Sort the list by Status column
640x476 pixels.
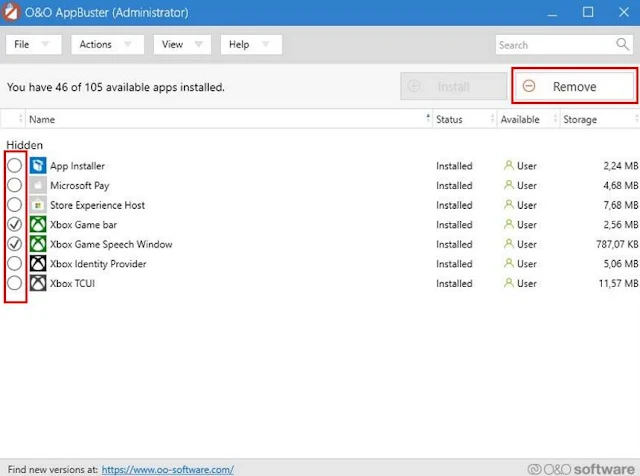pyautogui.click(x=464, y=119)
